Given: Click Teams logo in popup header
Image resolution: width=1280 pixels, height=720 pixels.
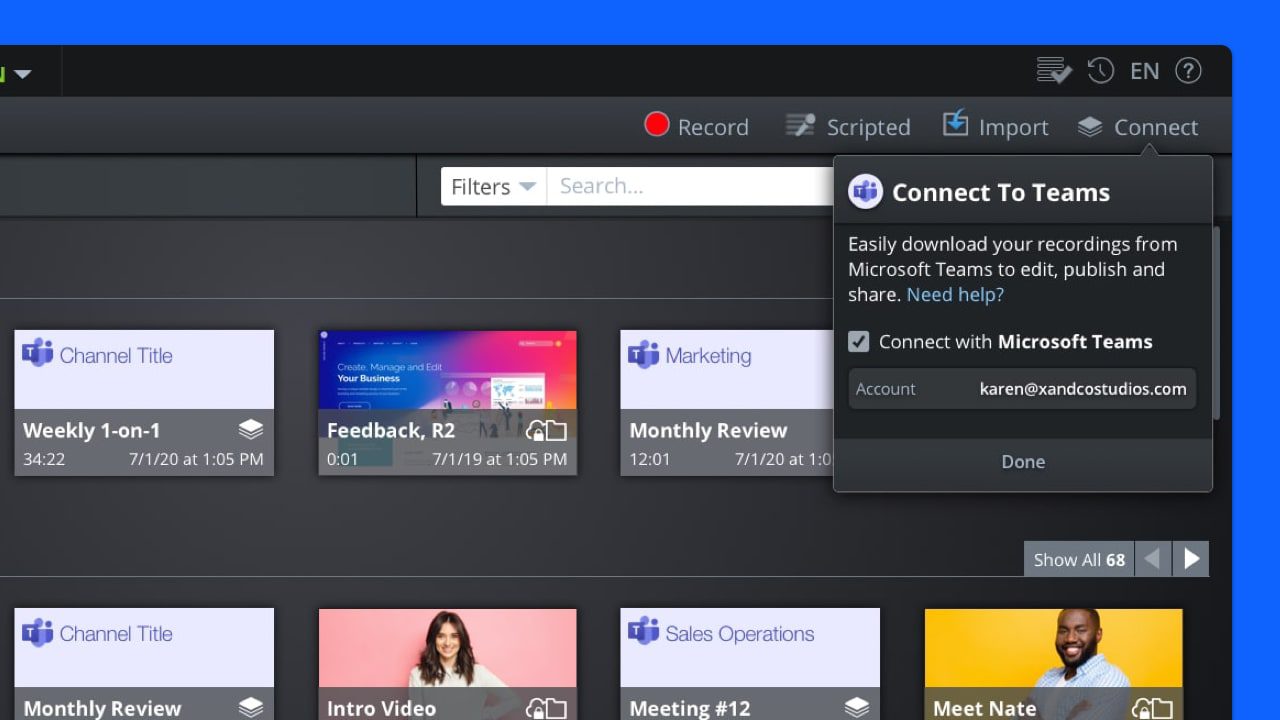Looking at the screenshot, I should pos(865,192).
